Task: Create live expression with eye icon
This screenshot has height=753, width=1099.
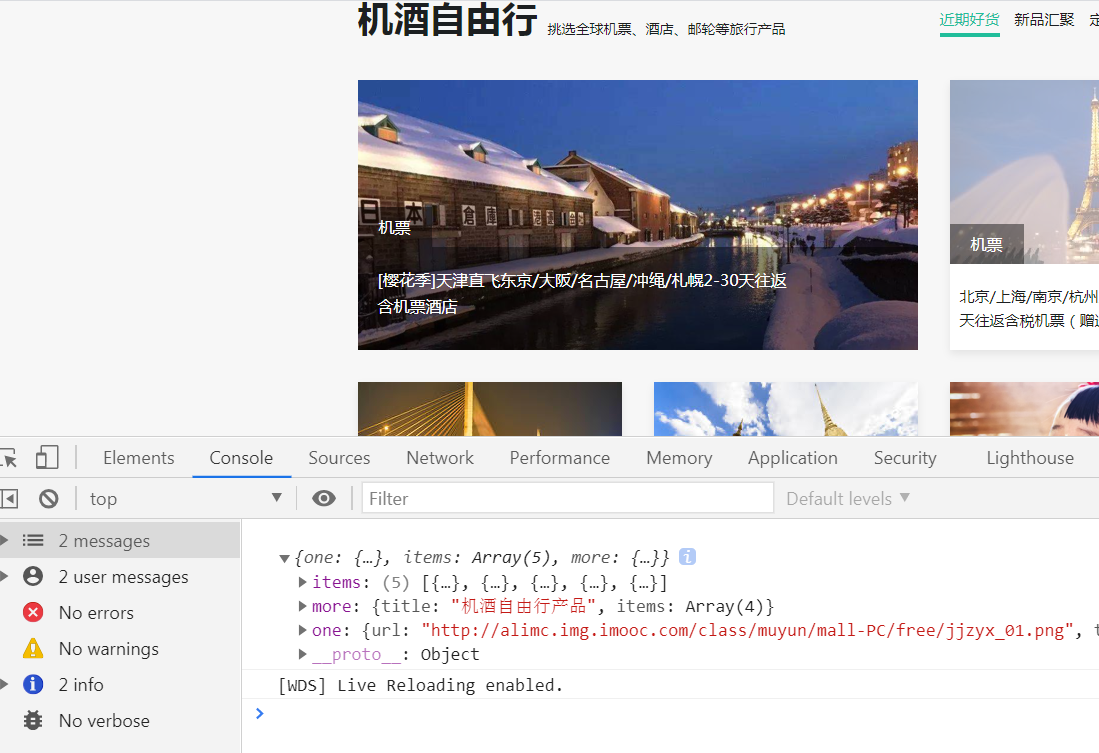Action: 323,498
